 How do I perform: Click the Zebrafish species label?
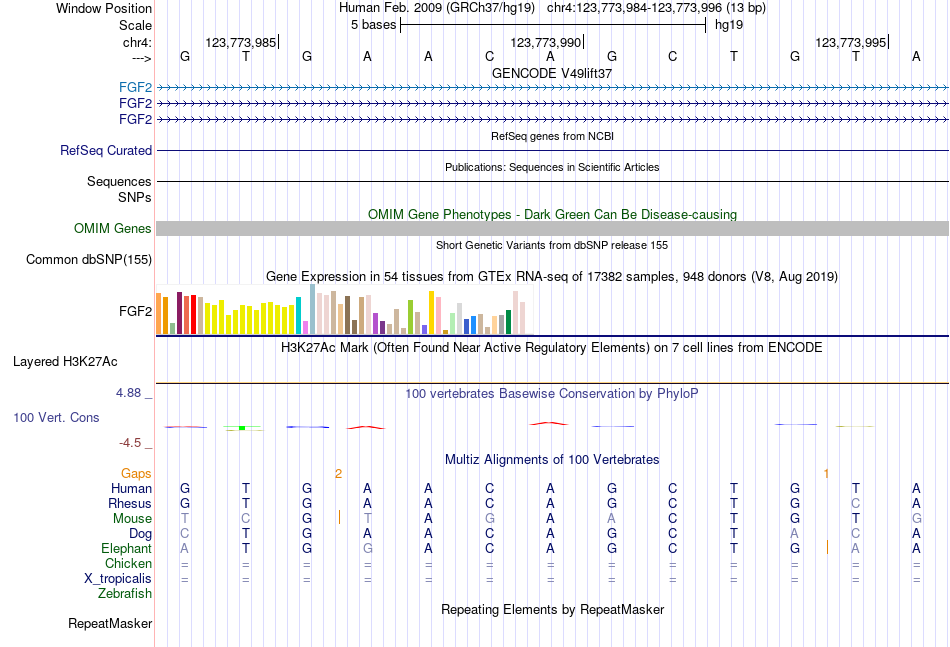pyautogui.click(x=125, y=594)
